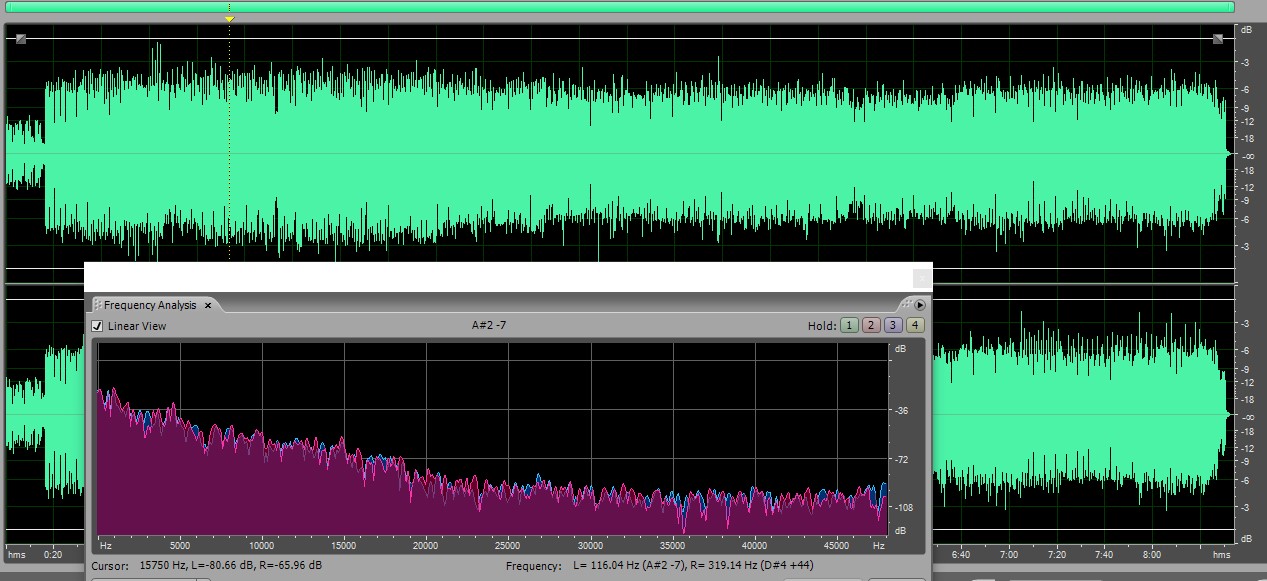The height and width of the screenshot is (581, 1267).
Task: Close the Frequency Analysis tab
Action: click(208, 305)
